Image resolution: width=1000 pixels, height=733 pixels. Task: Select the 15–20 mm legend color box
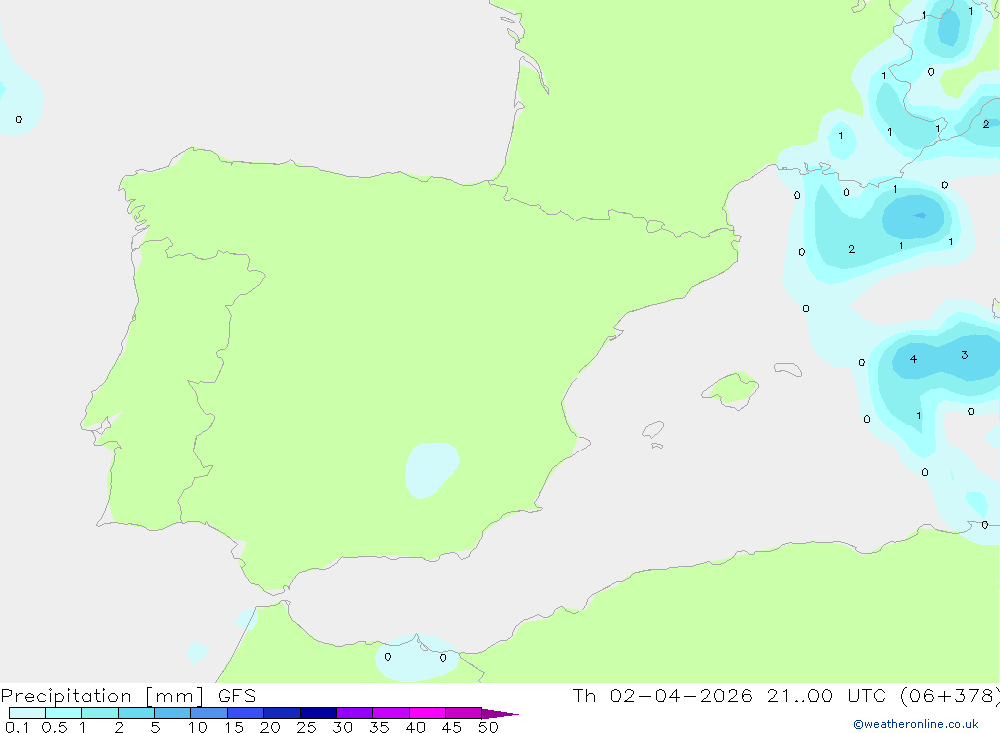pyautogui.click(x=245, y=713)
